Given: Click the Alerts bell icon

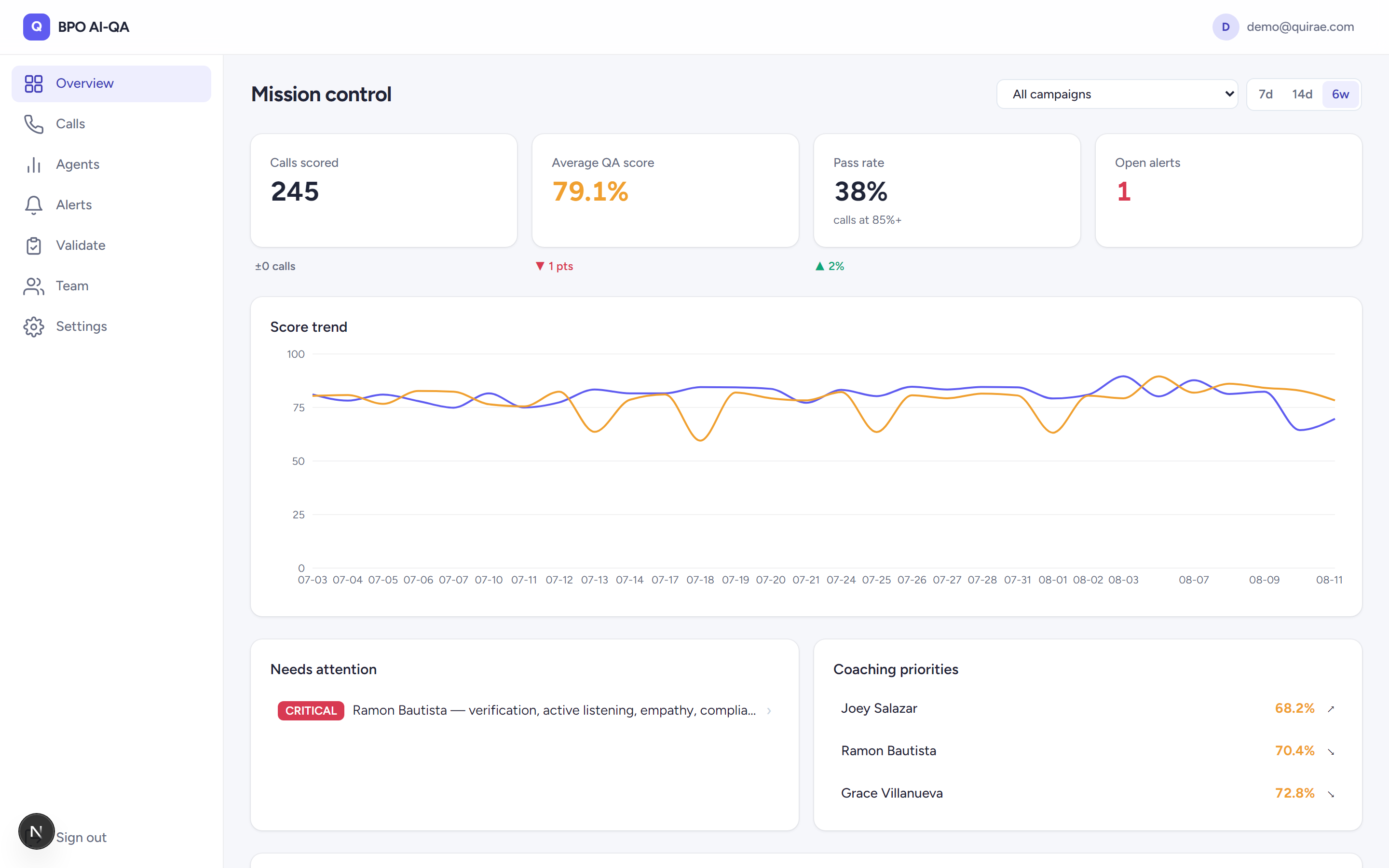Looking at the screenshot, I should pos(34,205).
